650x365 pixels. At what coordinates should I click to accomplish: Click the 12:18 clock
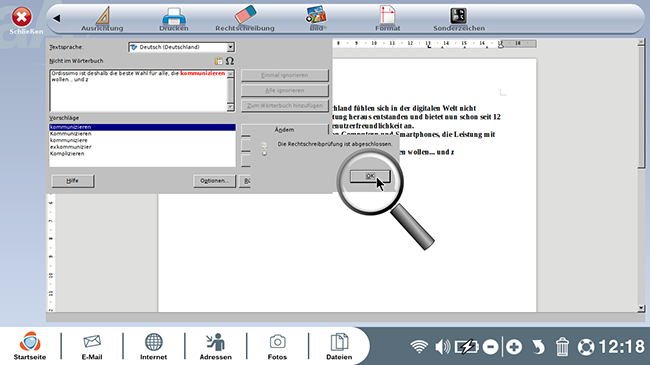(622, 346)
